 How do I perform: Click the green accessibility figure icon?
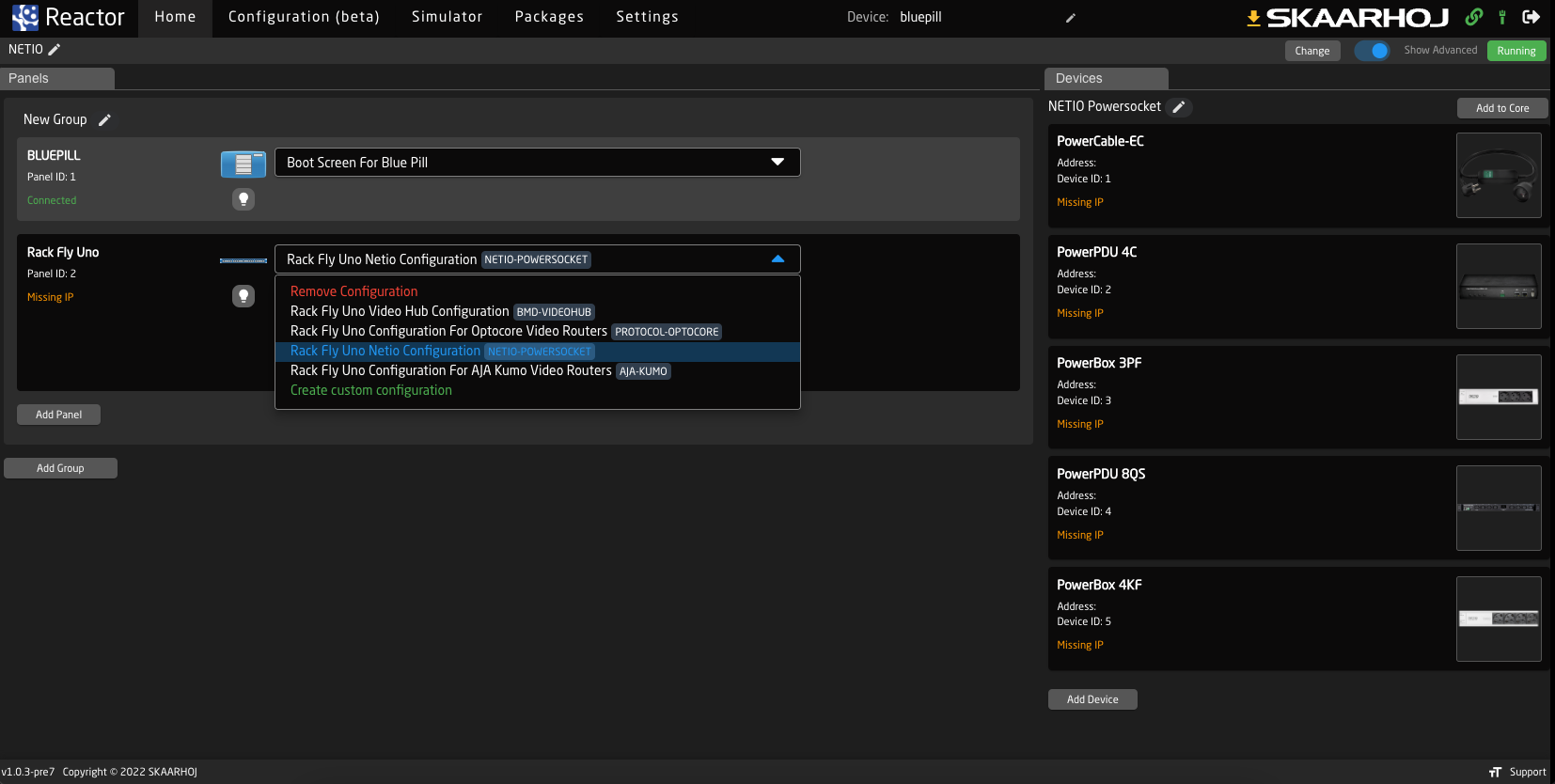1502,17
